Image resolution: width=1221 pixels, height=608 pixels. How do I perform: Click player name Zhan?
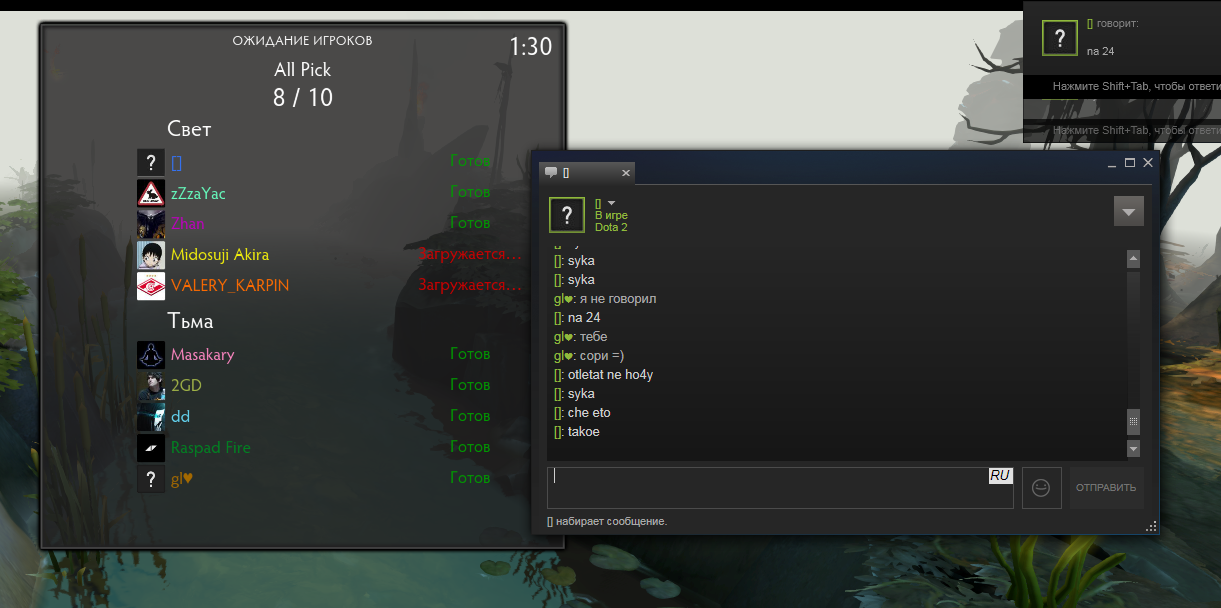(187, 224)
